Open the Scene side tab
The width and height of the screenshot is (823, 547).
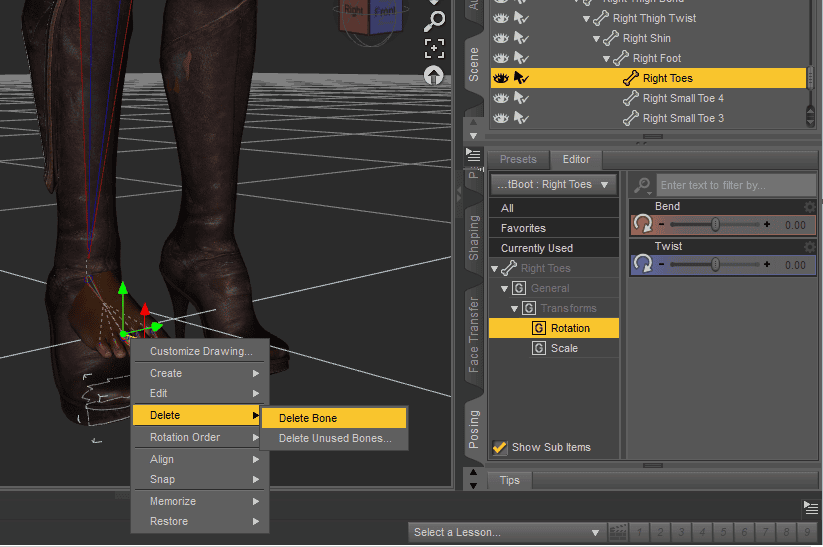473,65
